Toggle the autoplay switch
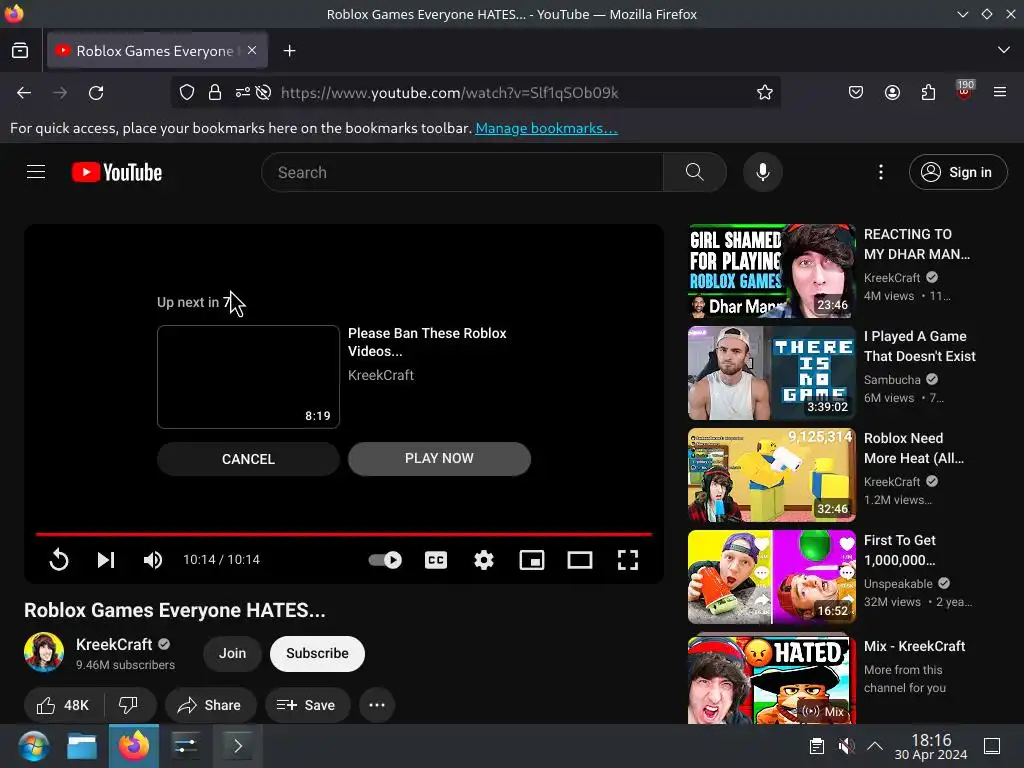Screen dimensions: 1024x768 tap(385, 560)
